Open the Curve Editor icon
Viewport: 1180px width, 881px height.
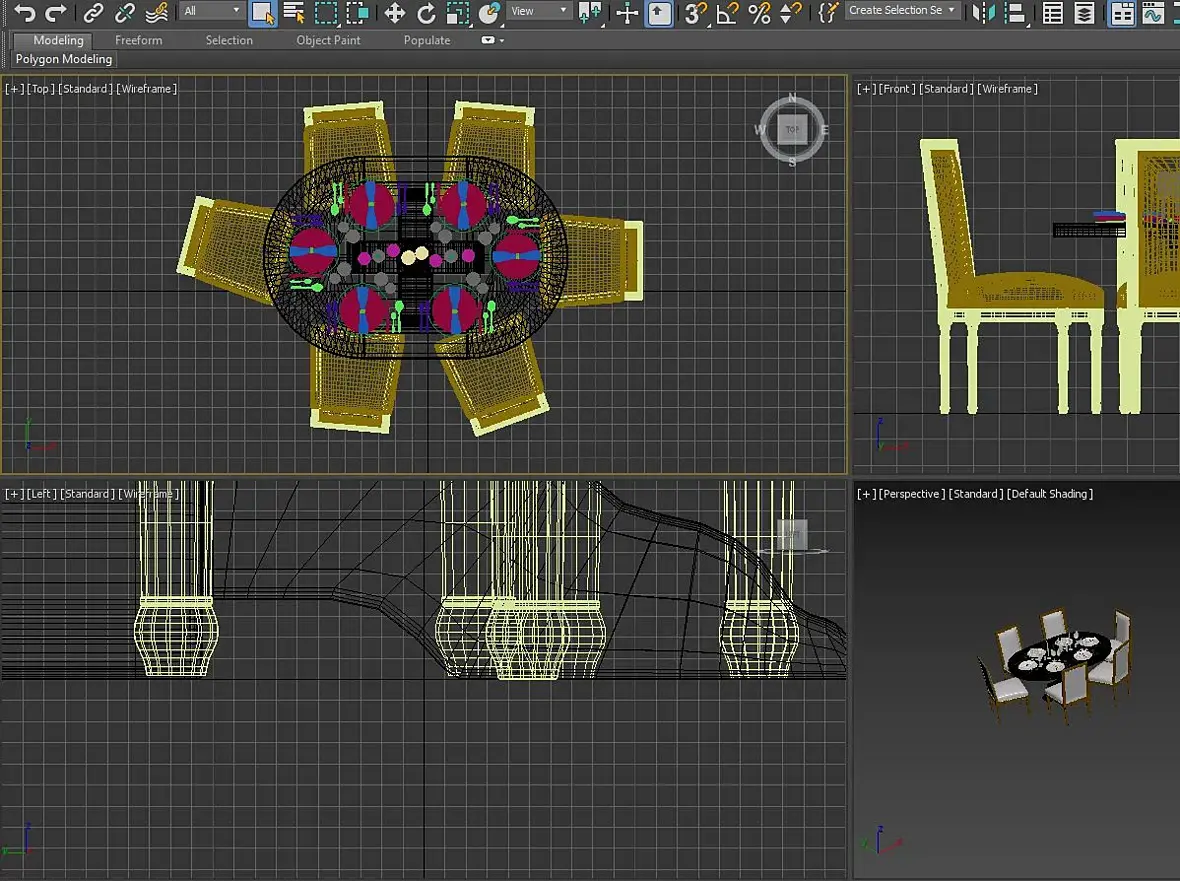coord(1153,12)
